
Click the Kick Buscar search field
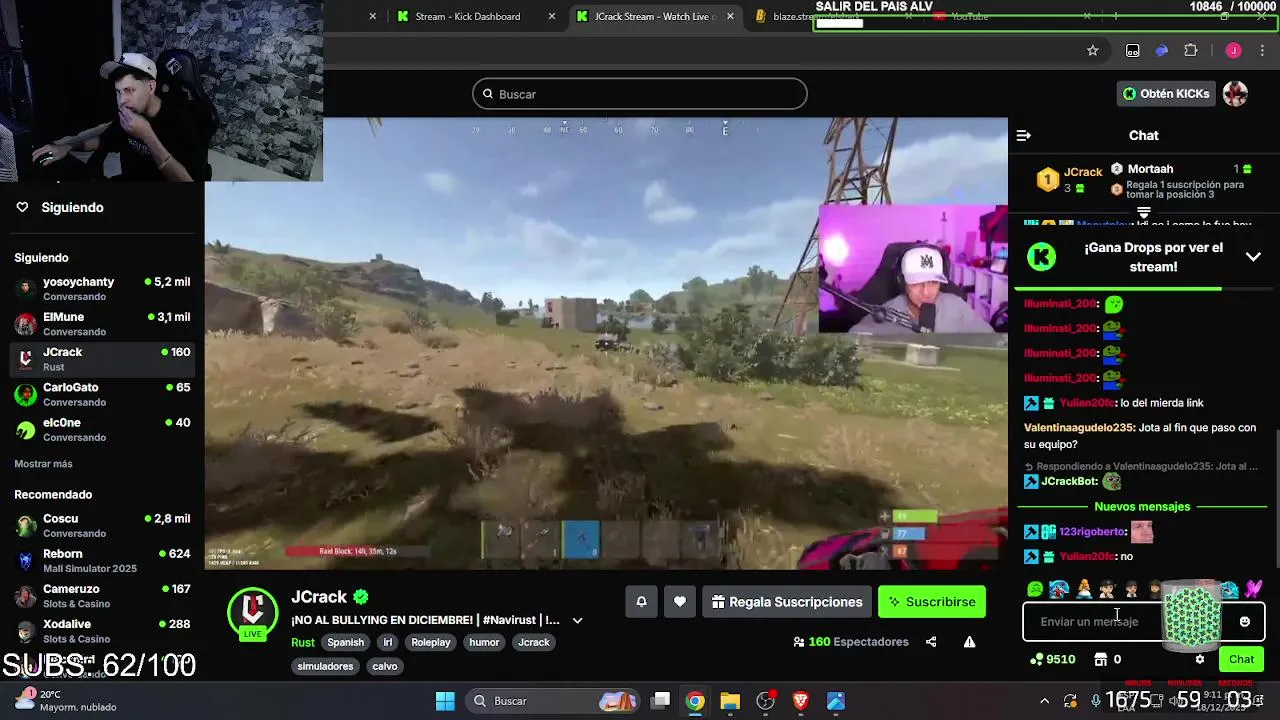(640, 94)
